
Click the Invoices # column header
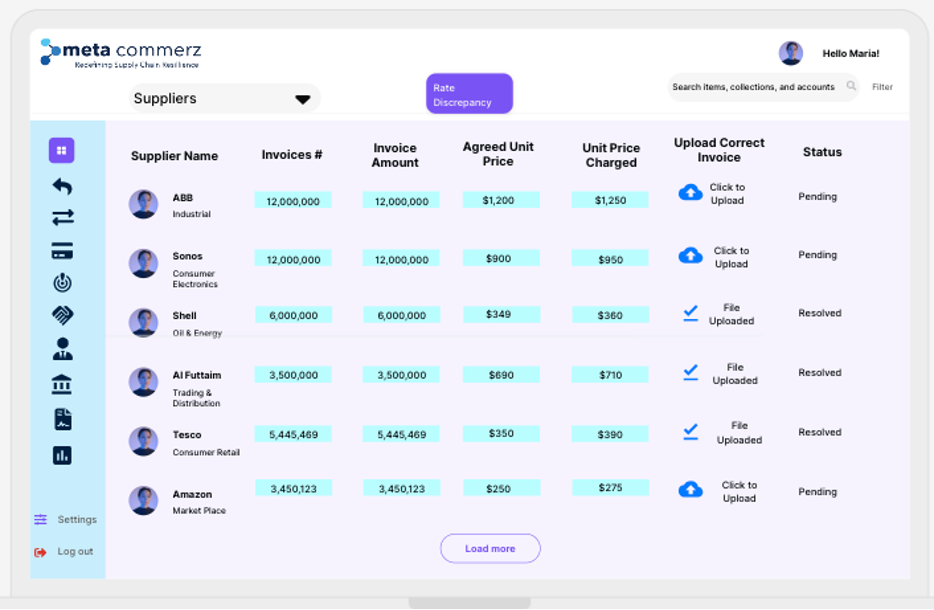(292, 155)
